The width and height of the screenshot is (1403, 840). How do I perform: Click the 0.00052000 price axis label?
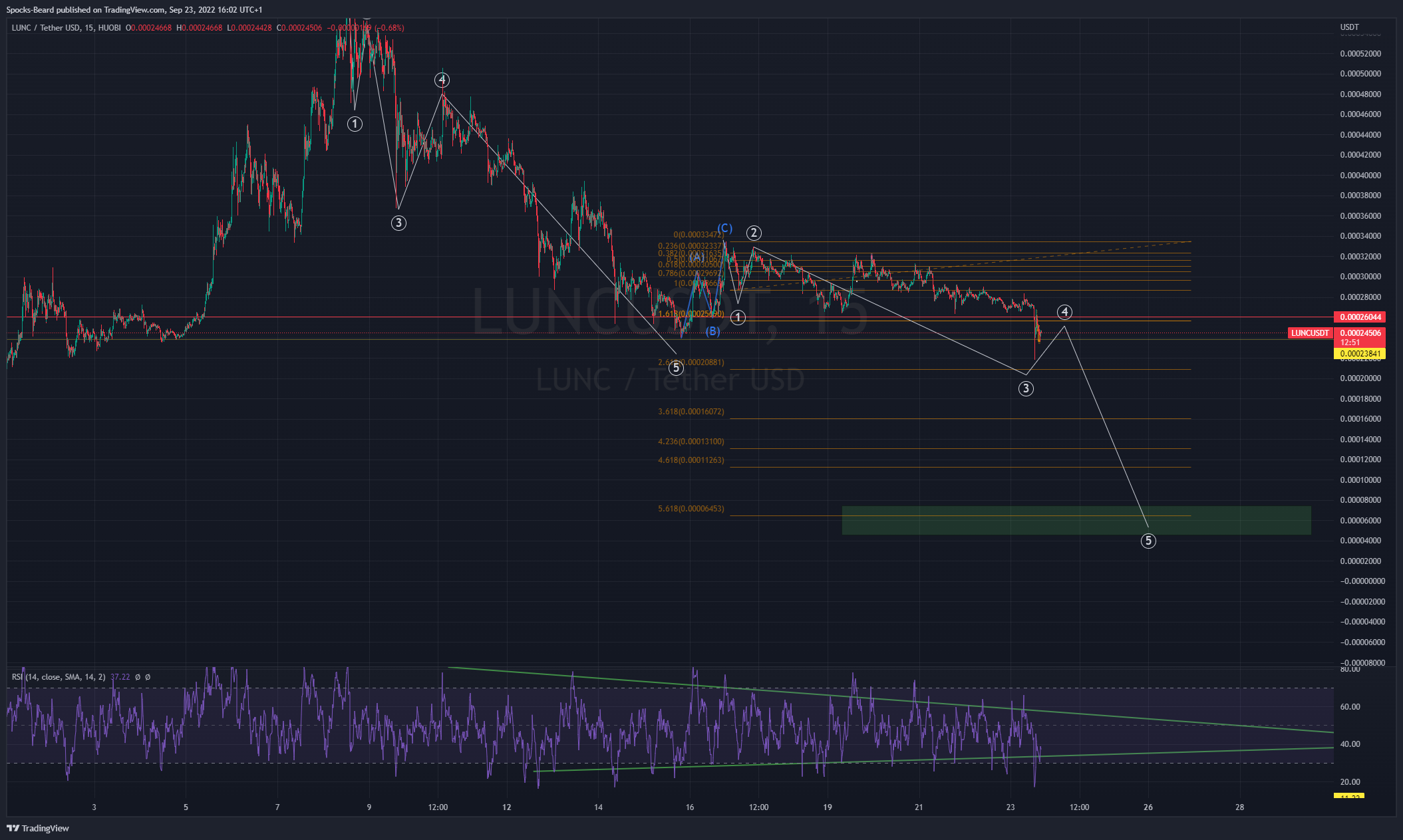click(x=1360, y=54)
